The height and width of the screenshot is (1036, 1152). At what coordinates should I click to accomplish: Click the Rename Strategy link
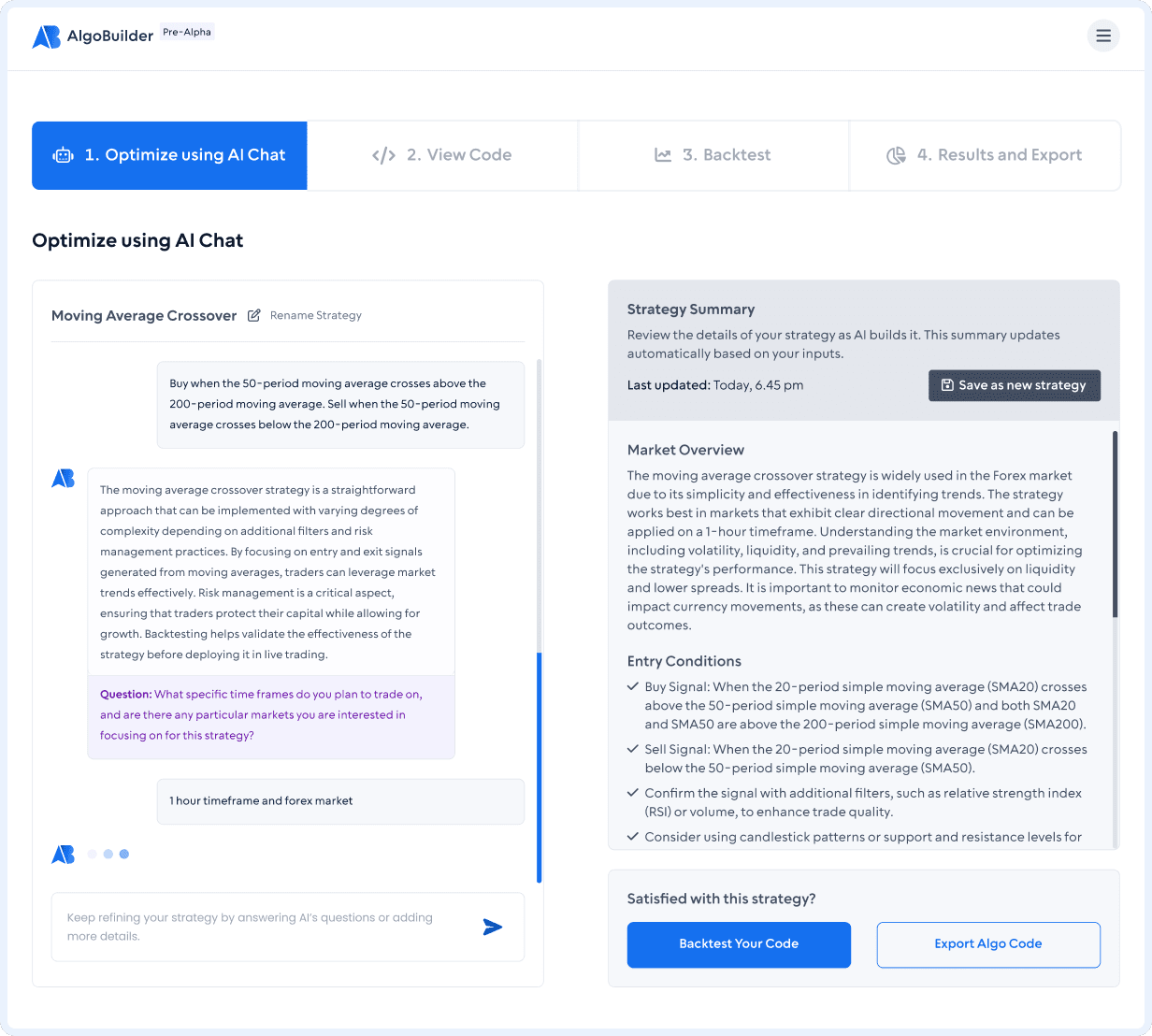tap(315, 316)
